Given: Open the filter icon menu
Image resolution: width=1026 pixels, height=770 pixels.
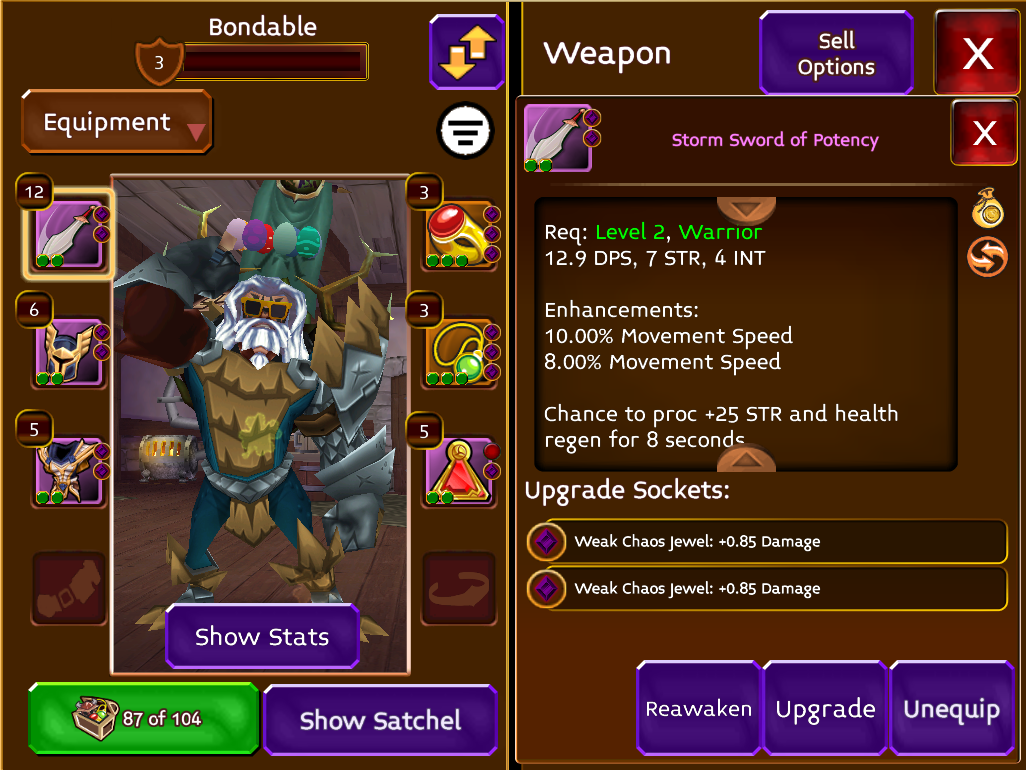Looking at the screenshot, I should coord(465,131).
